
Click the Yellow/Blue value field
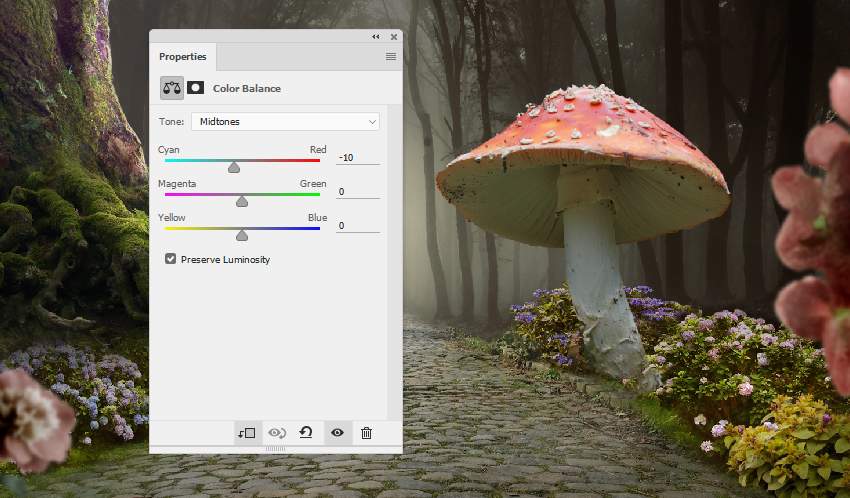[358, 225]
